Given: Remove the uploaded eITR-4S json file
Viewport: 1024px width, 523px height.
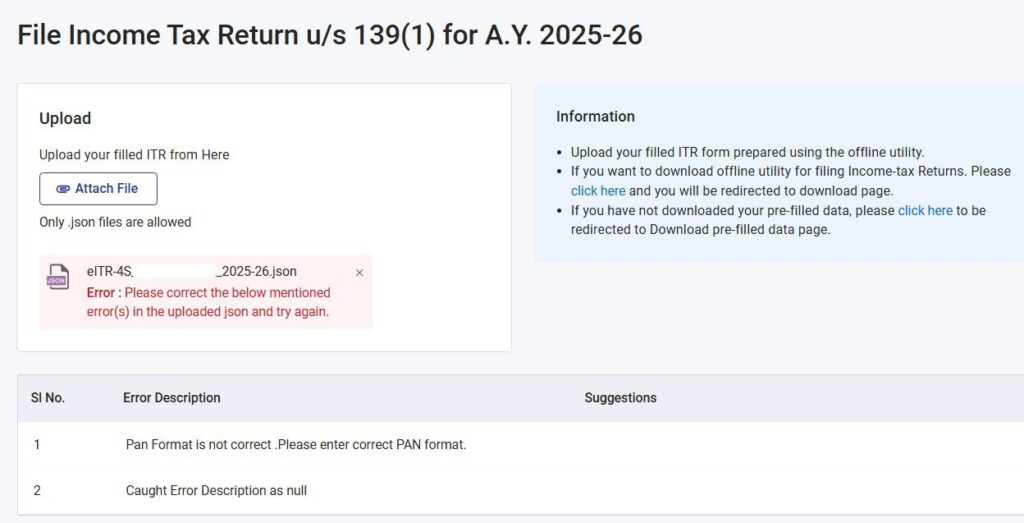Looking at the screenshot, I should pyautogui.click(x=359, y=273).
